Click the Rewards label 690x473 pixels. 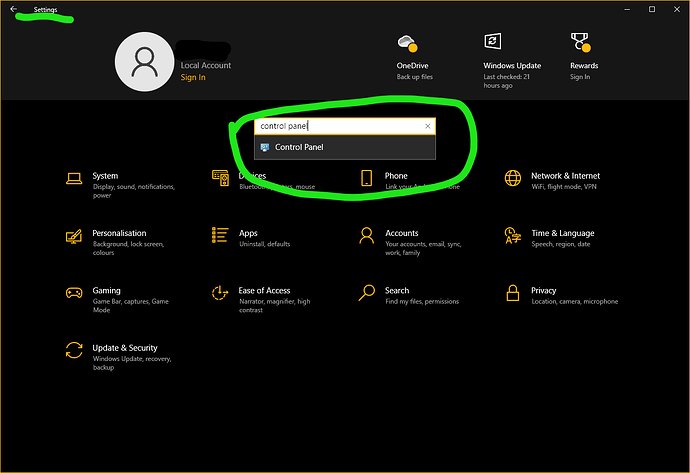584,66
